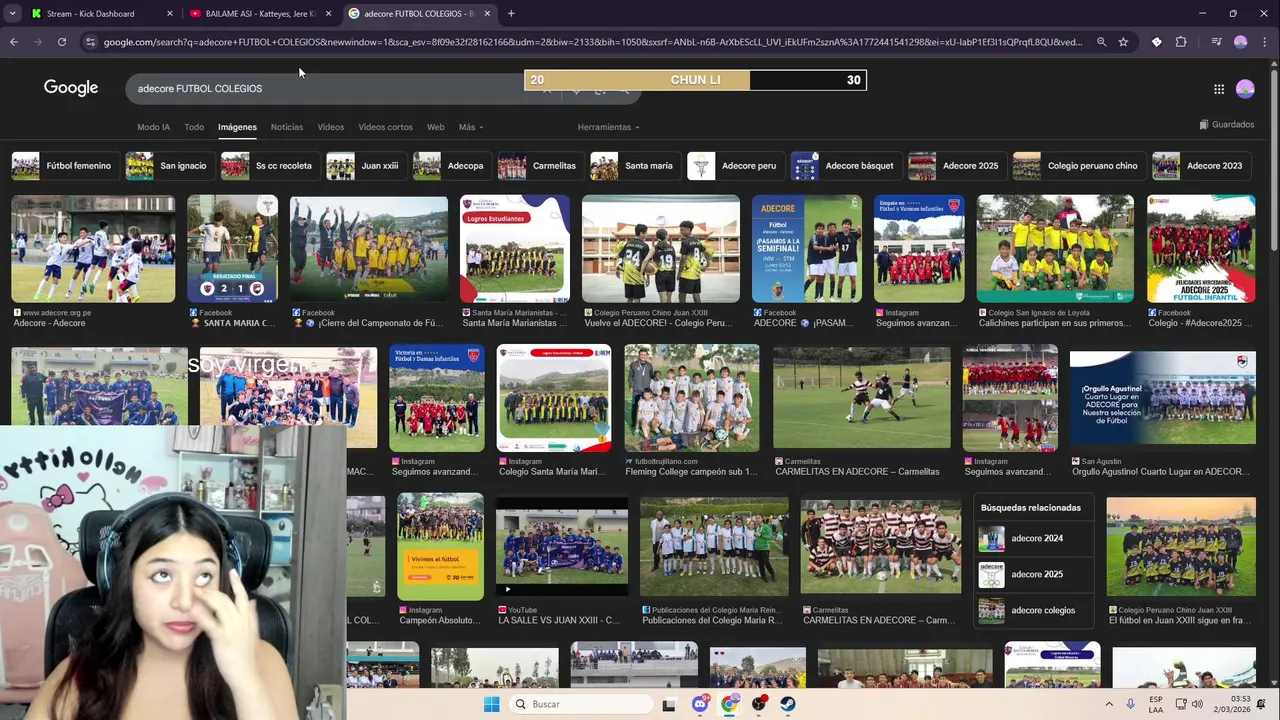Open LA SALLE VS JUAN XXIII YouTube thumbnail
Screen dimensions: 1280x720
click(x=562, y=547)
